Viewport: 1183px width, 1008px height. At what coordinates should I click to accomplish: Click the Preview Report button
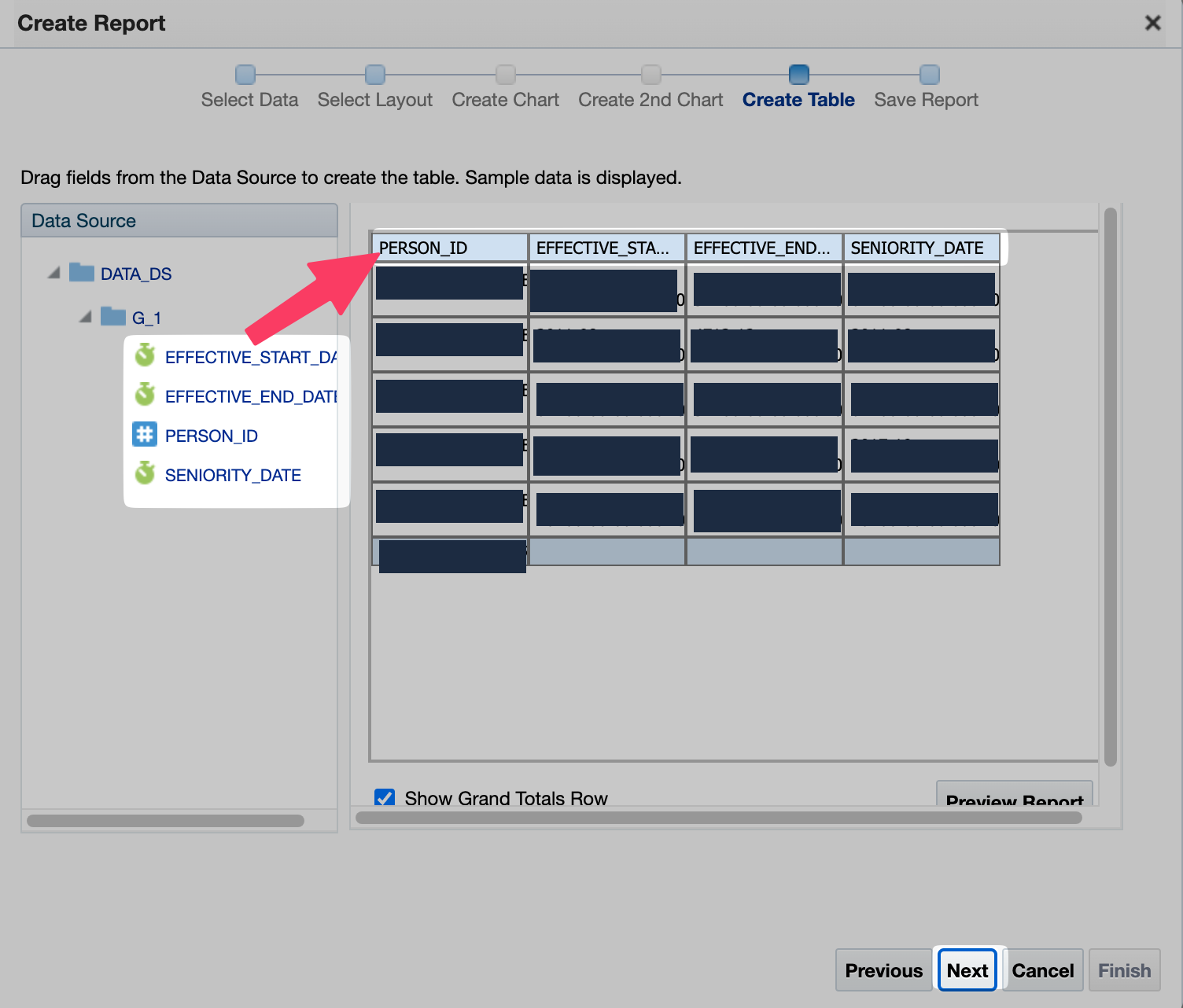1015,794
